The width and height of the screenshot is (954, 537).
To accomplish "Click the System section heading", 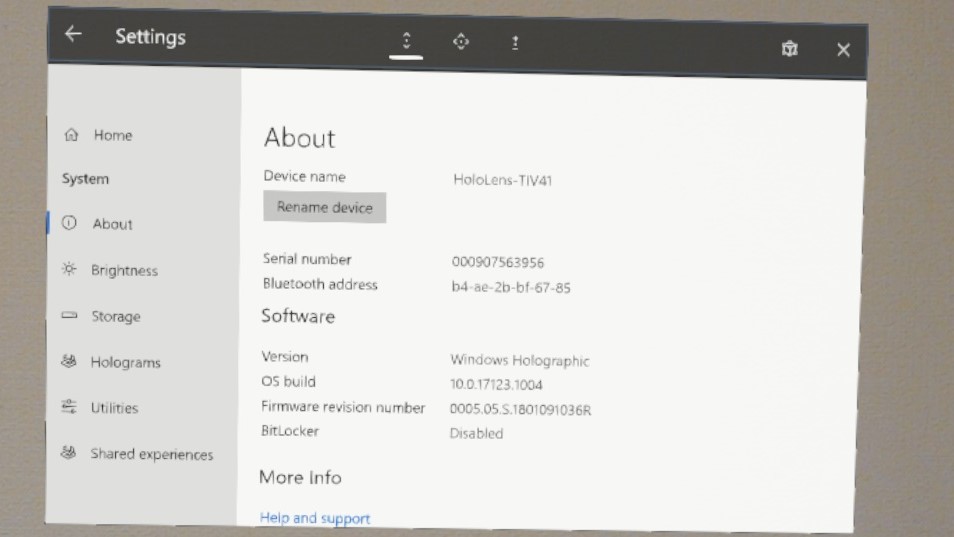I will pos(85,179).
